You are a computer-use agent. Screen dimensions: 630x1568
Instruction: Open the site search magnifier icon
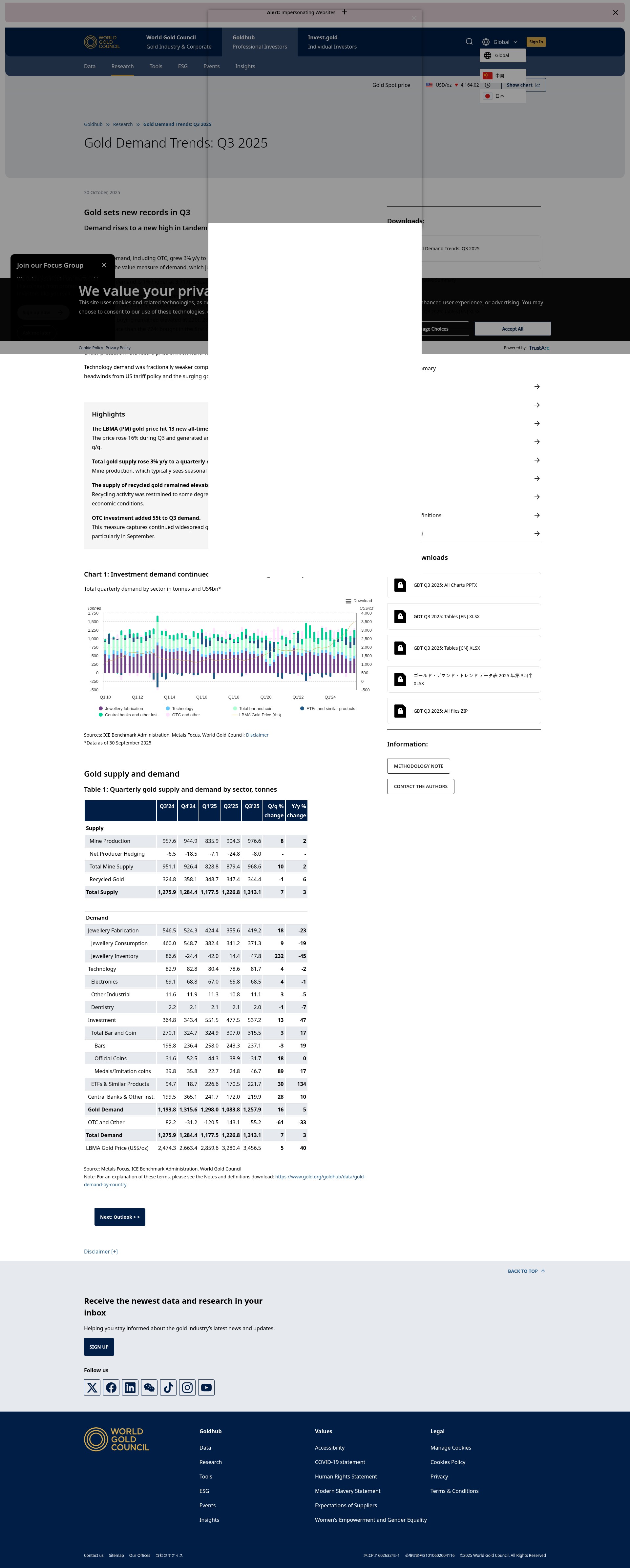coord(469,41)
